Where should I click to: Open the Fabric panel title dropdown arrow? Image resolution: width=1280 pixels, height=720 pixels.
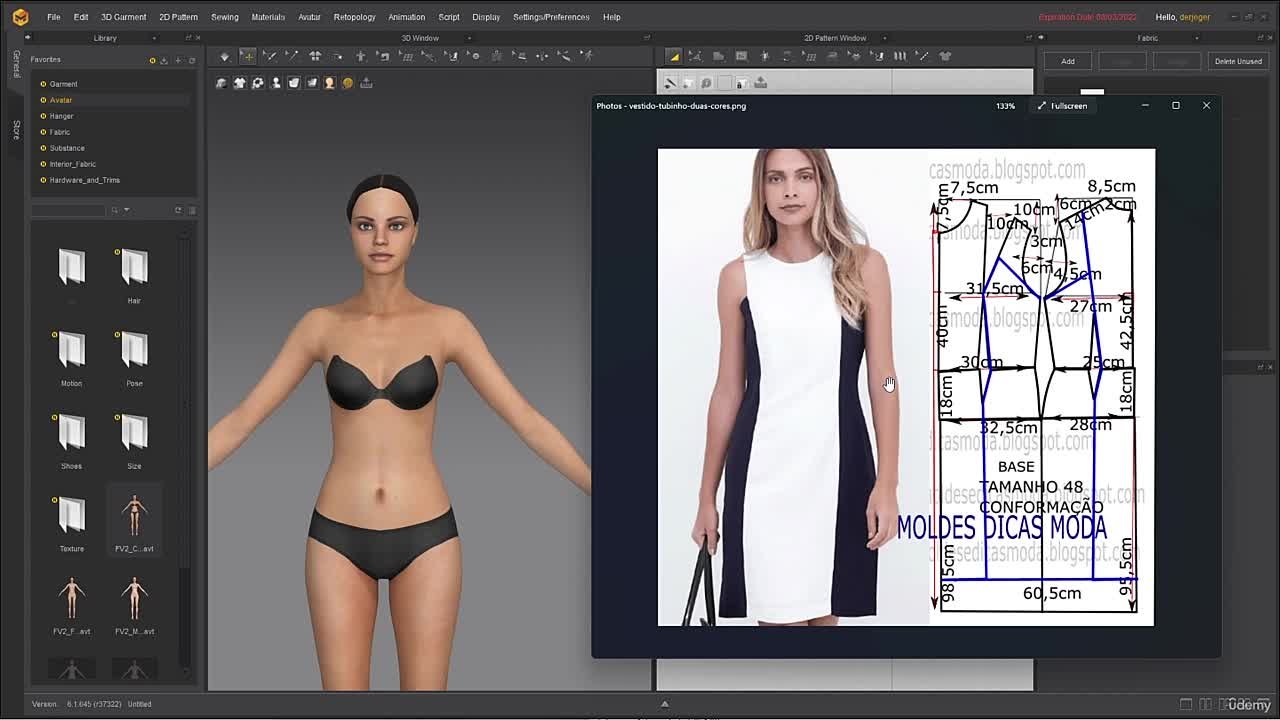click(1197, 38)
